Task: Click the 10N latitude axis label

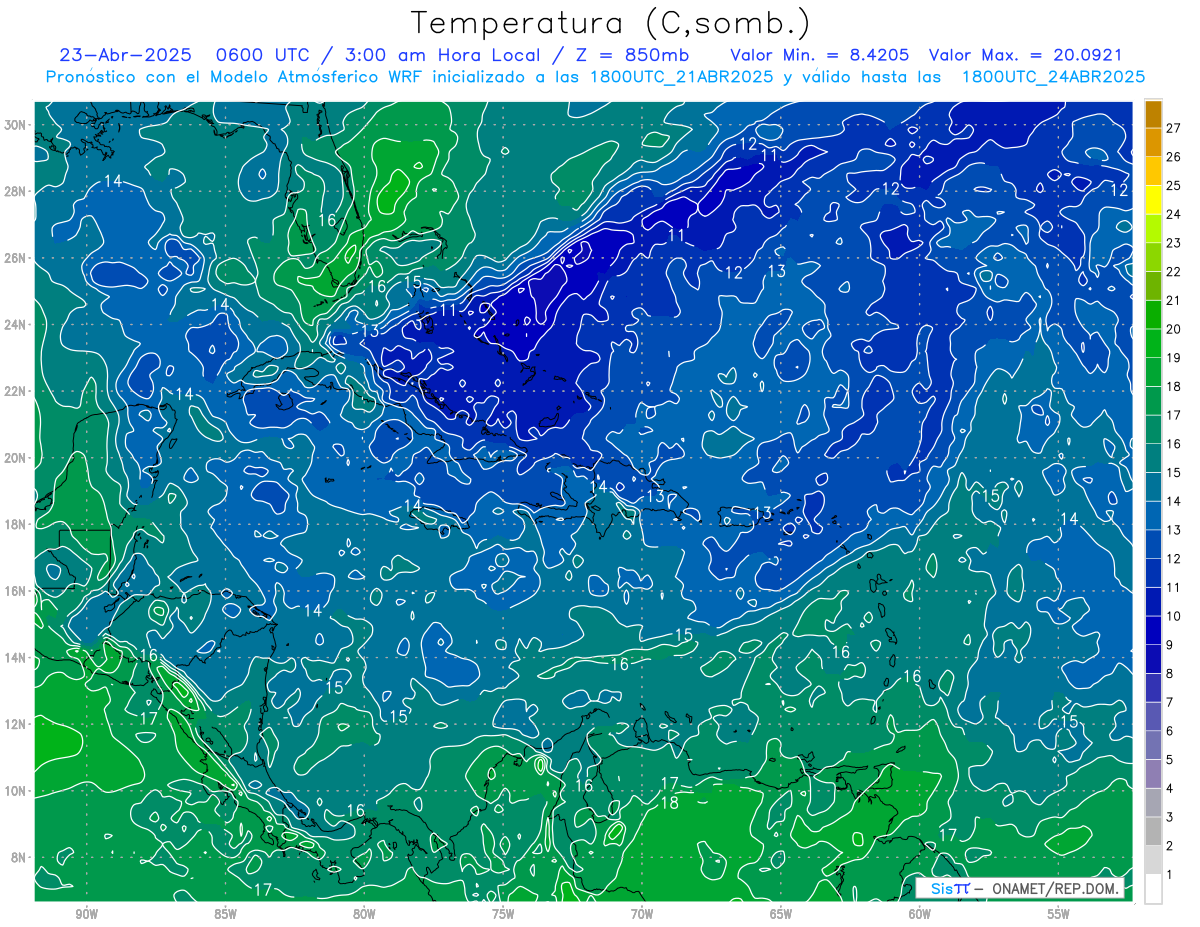Action: (15, 790)
